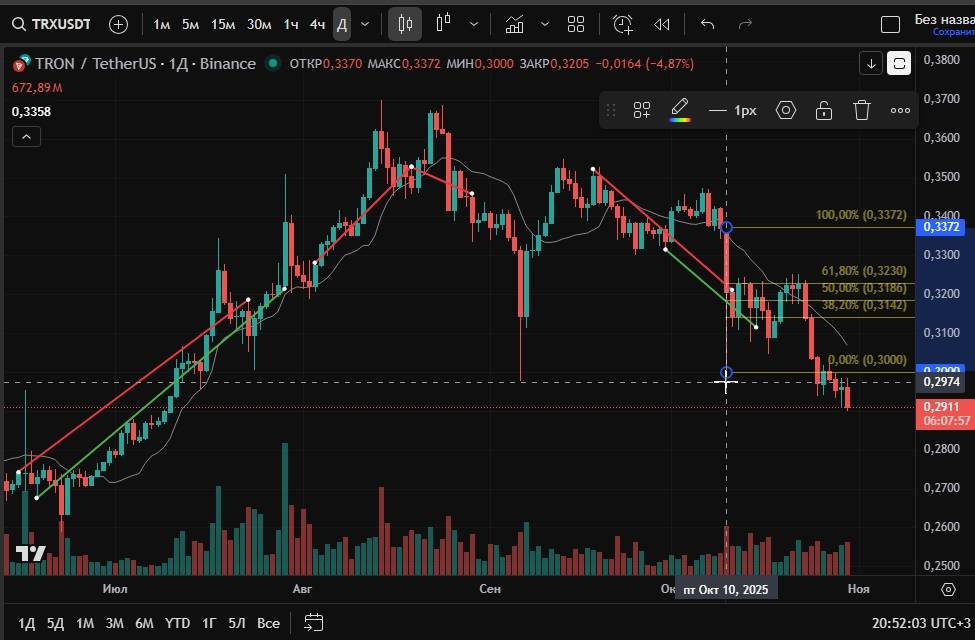Open the layout grid templates icon
Screen dimensions: 975x640
(x=576, y=24)
